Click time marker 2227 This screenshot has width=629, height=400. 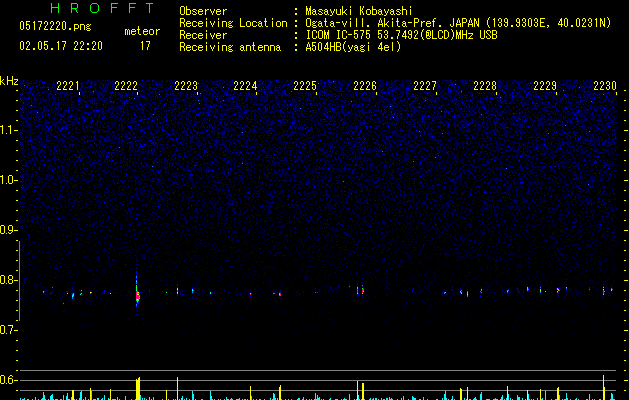coord(425,85)
